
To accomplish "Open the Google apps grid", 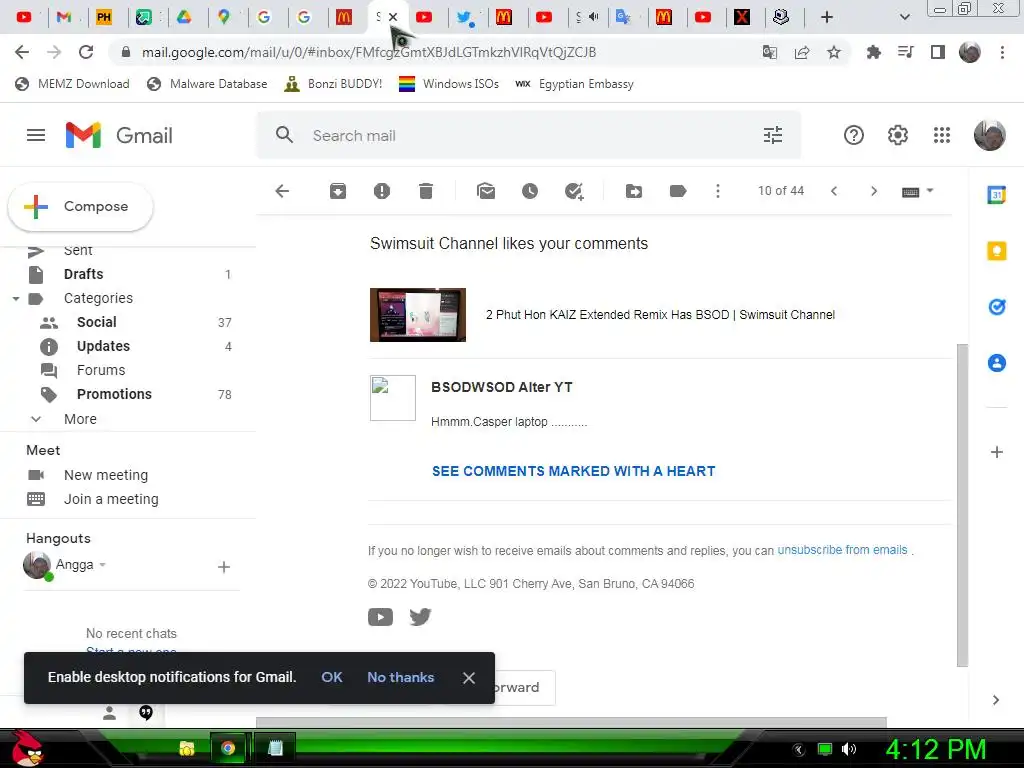I will coord(942,135).
